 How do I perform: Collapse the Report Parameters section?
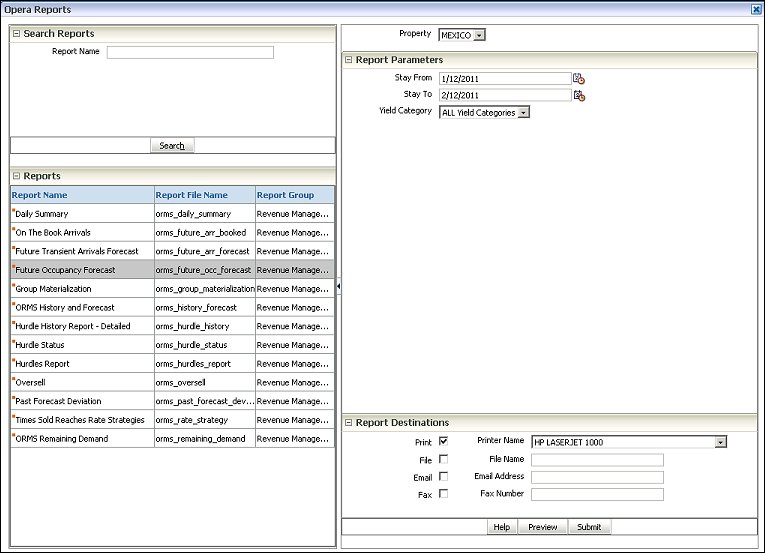click(348, 60)
